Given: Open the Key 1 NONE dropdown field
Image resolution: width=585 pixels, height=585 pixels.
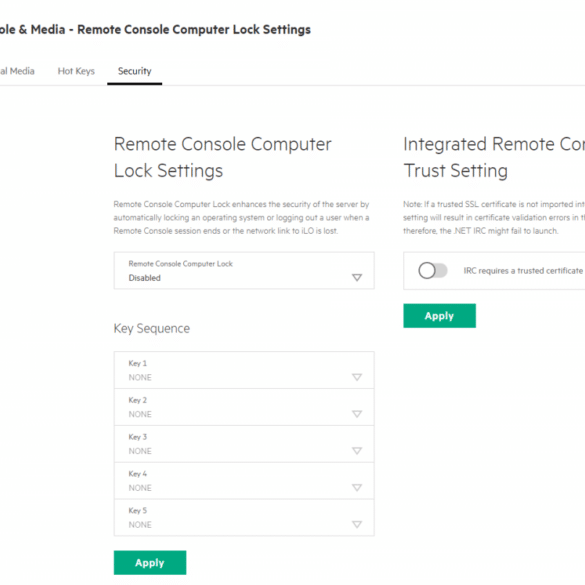Looking at the screenshot, I should point(244,370).
